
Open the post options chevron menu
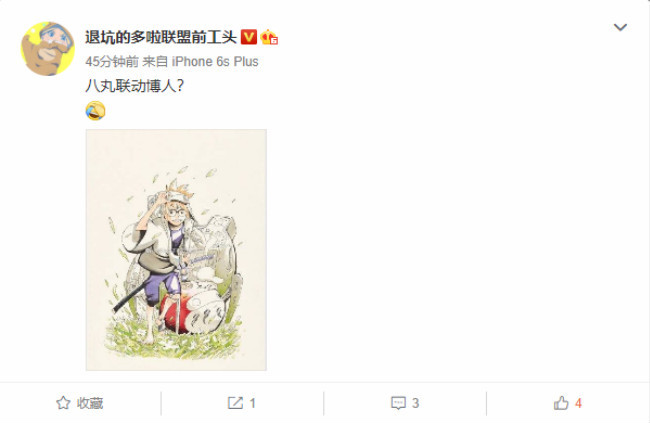[620, 27]
